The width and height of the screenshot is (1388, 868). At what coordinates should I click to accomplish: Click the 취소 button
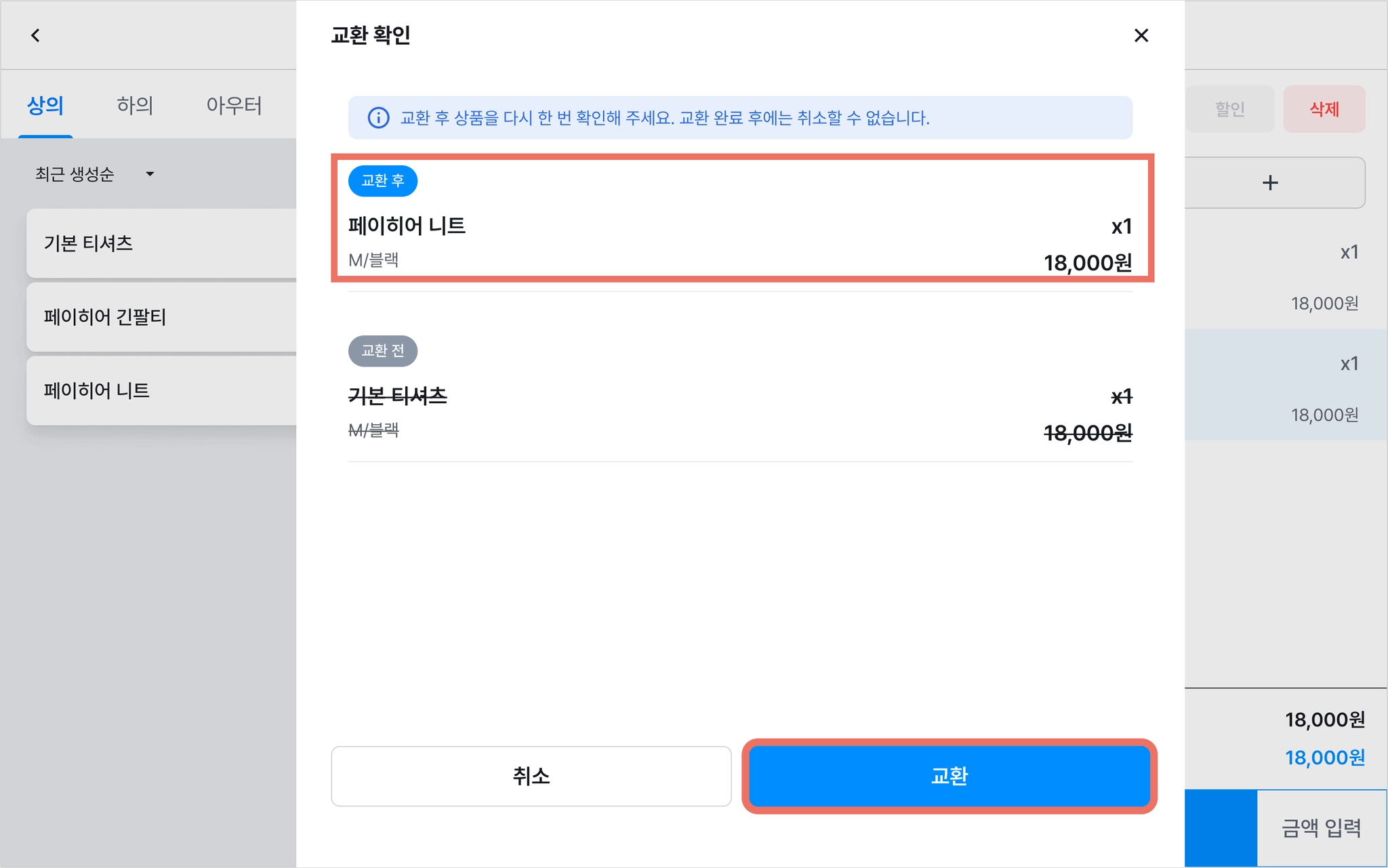coord(531,776)
